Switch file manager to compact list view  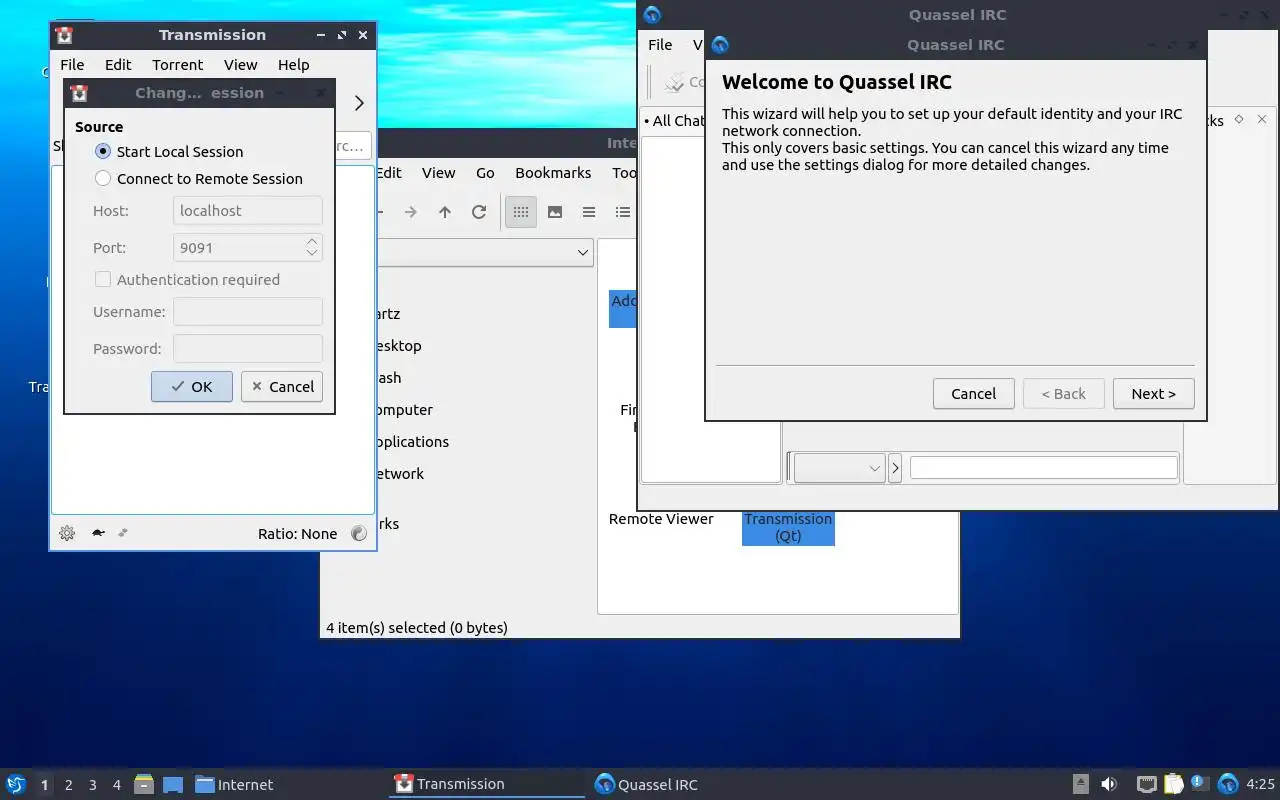tap(589, 212)
